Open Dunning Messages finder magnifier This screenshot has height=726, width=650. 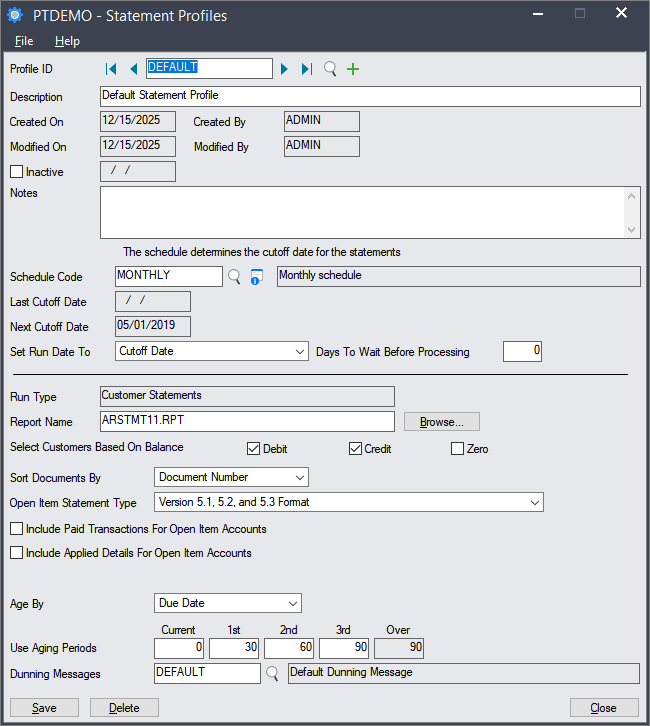coord(272,674)
